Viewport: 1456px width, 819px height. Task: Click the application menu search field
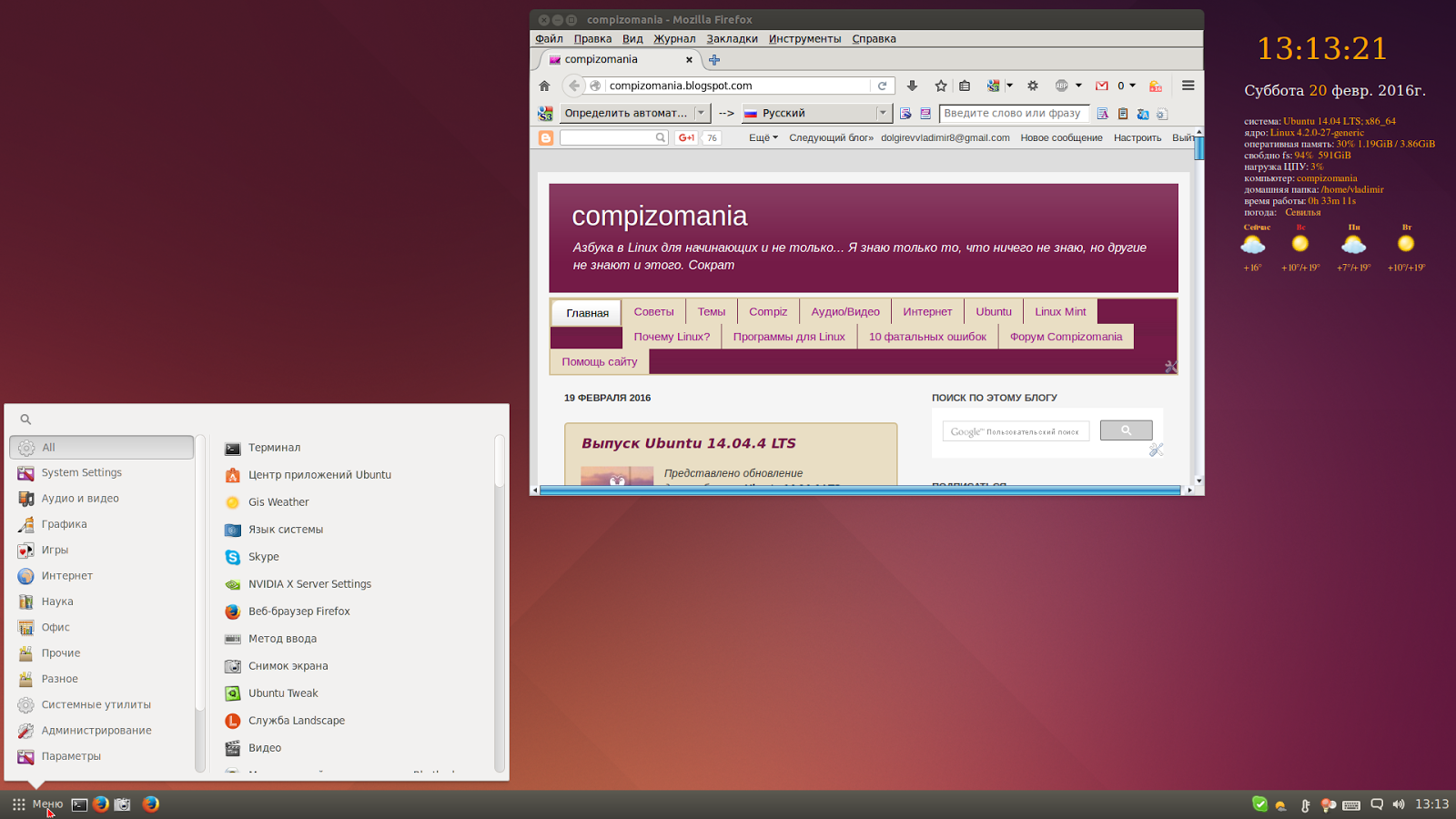coord(257,420)
